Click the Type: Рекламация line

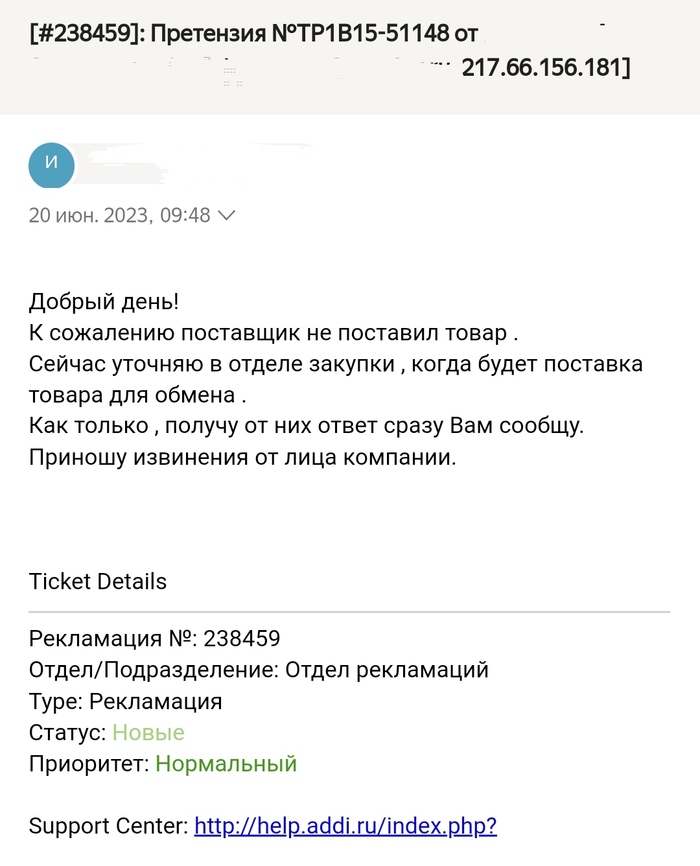click(126, 701)
